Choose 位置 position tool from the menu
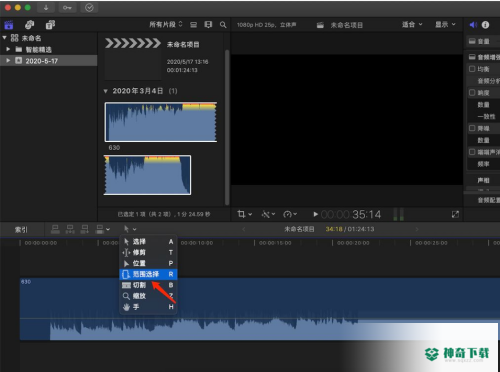 click(148, 263)
